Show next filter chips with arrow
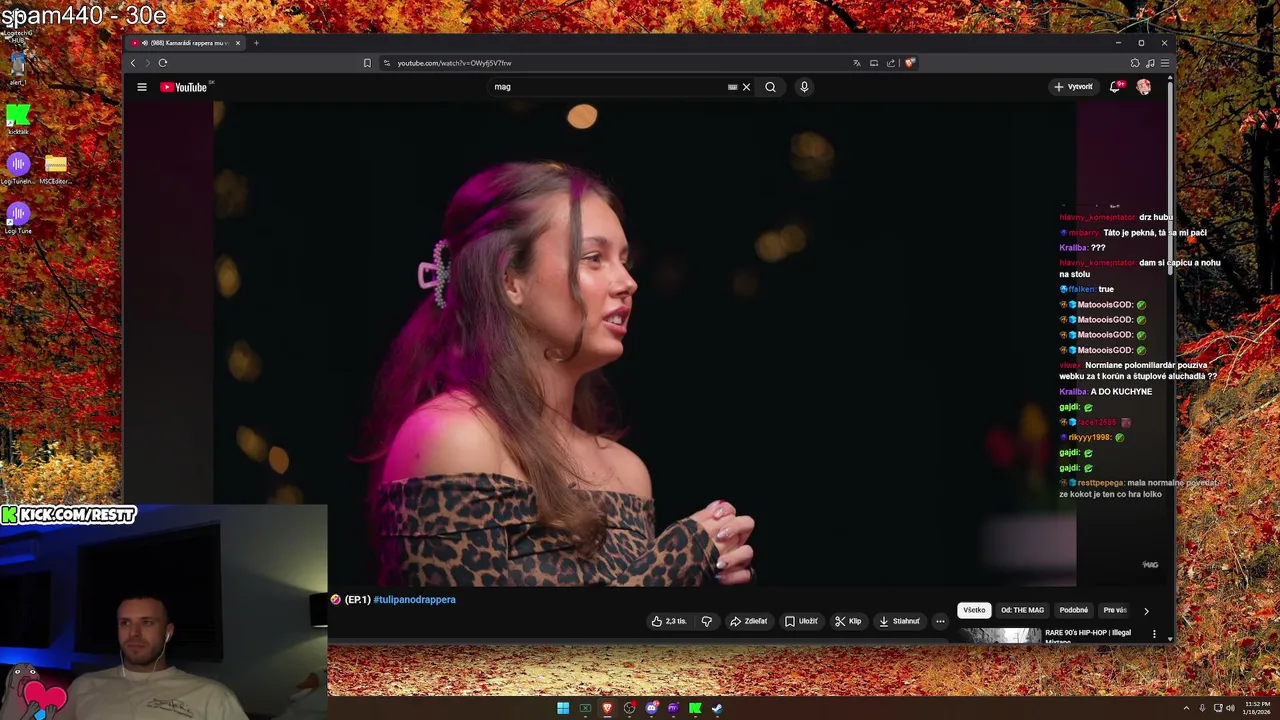This screenshot has width=1280, height=720. 1146,610
